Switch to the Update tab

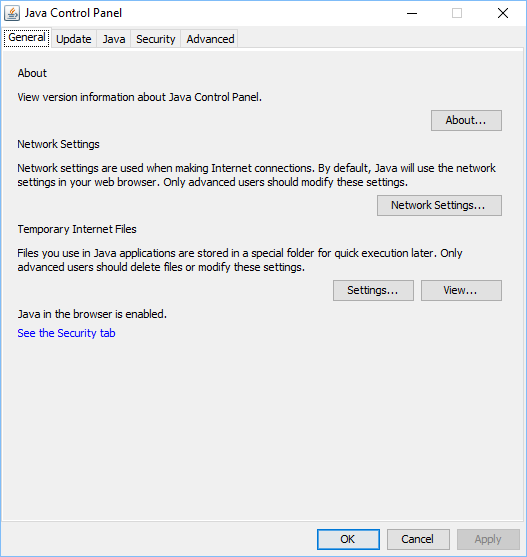74,39
